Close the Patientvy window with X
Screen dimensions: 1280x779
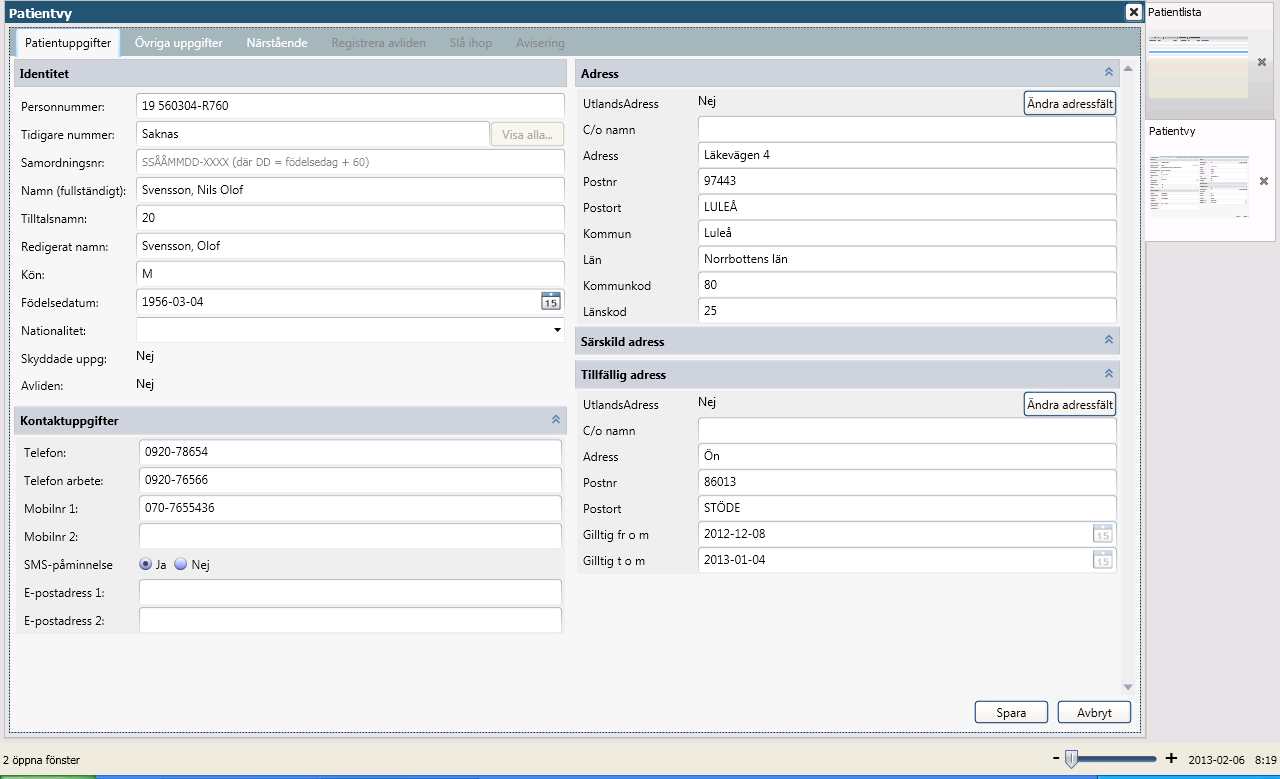point(1133,12)
